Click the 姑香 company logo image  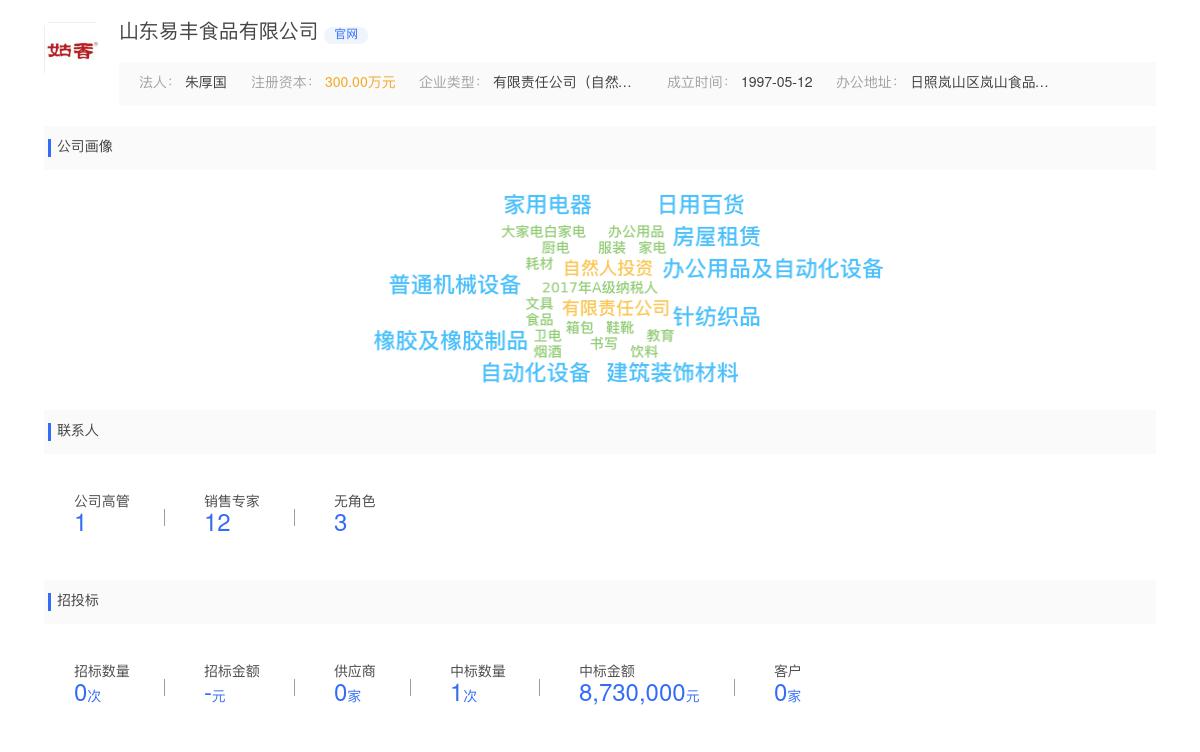pyautogui.click(x=71, y=43)
